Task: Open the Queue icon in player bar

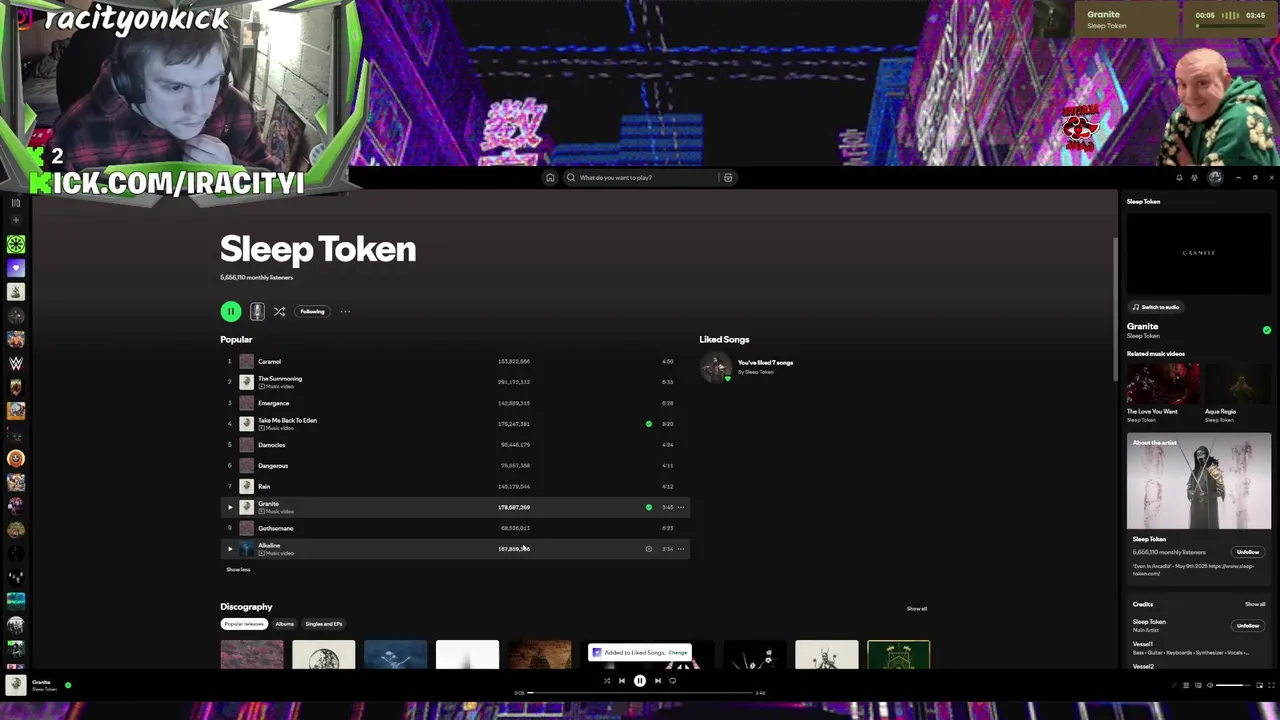Action: [x=1186, y=685]
